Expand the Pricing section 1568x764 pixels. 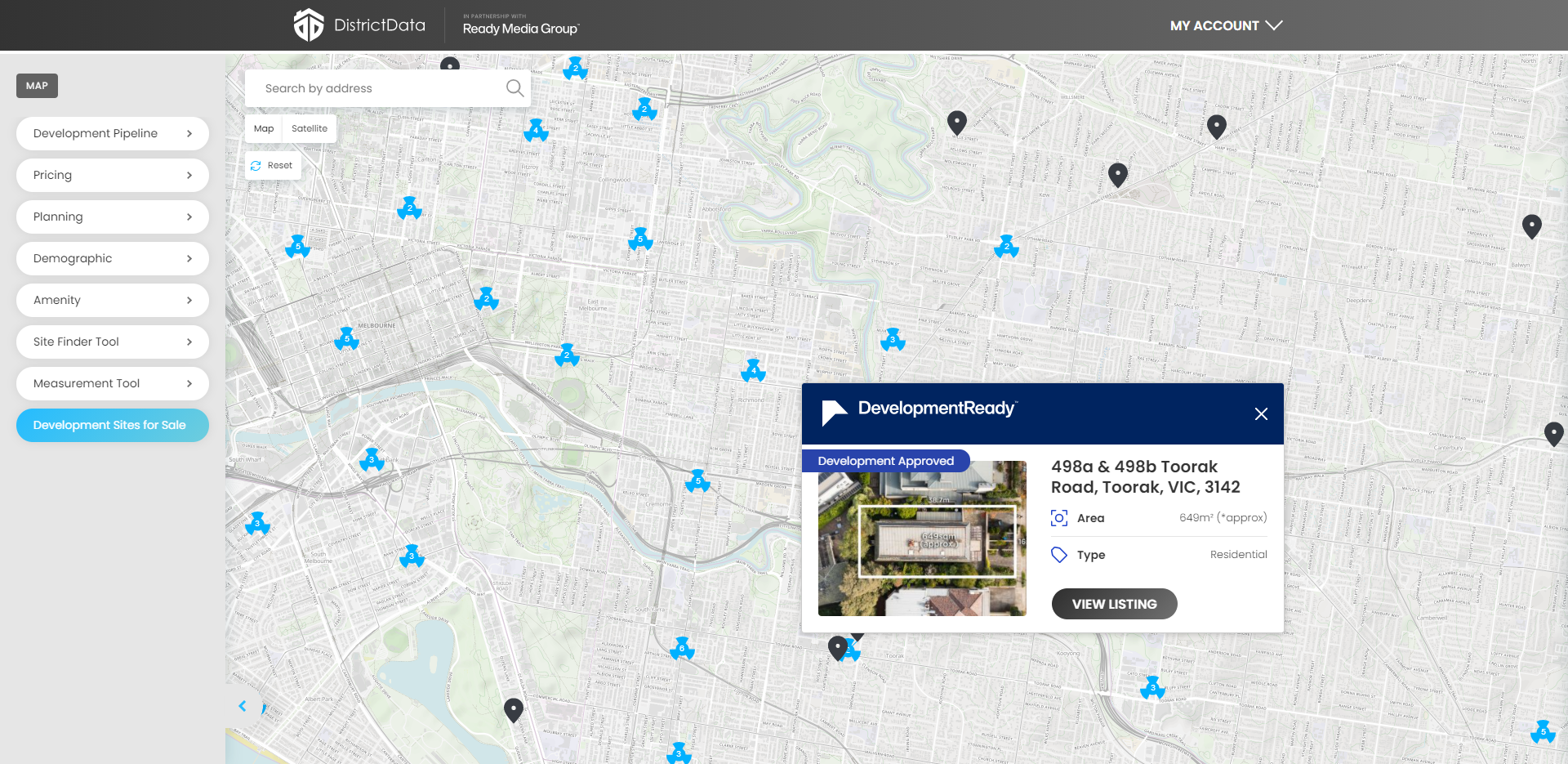click(x=113, y=175)
